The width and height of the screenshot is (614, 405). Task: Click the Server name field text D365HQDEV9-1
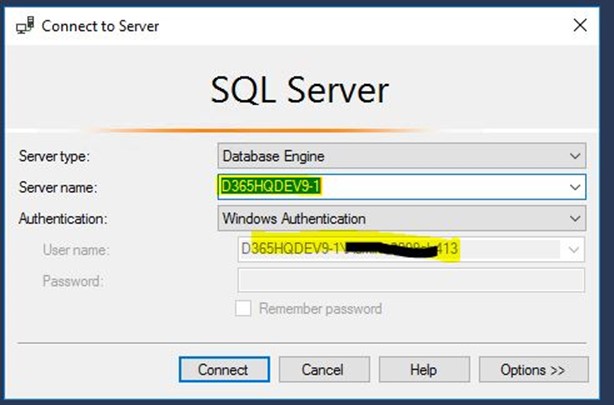pyautogui.click(x=271, y=186)
